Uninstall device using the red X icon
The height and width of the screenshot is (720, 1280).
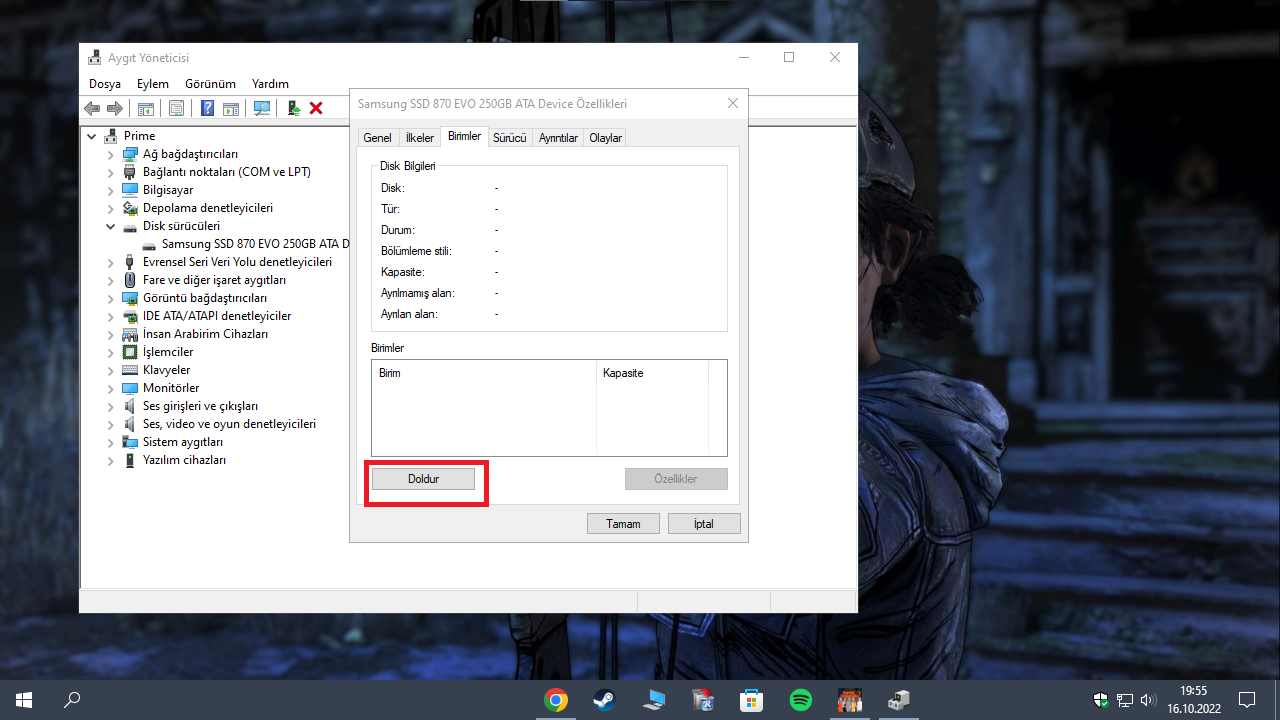(316, 108)
